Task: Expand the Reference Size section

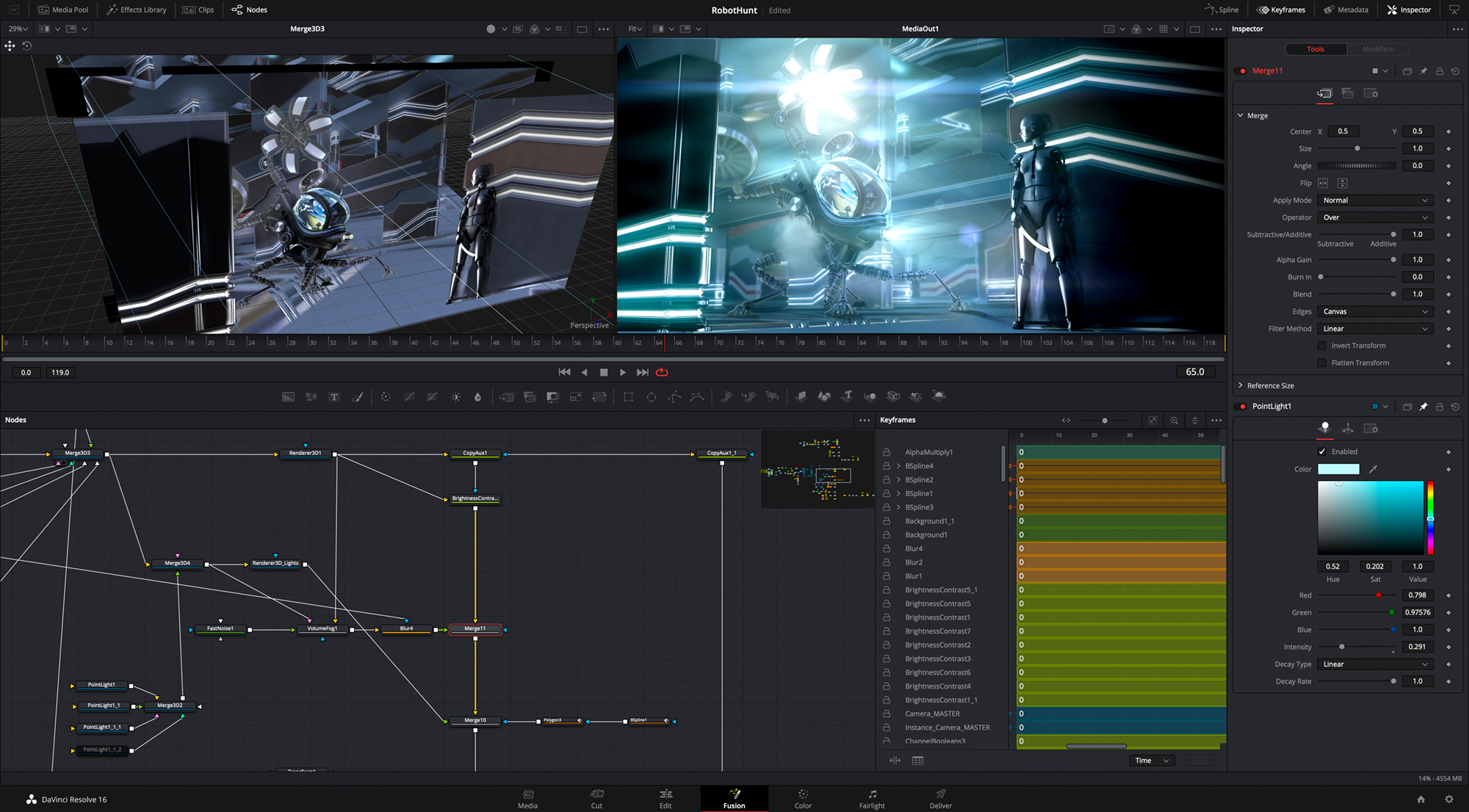Action: (x=1241, y=385)
